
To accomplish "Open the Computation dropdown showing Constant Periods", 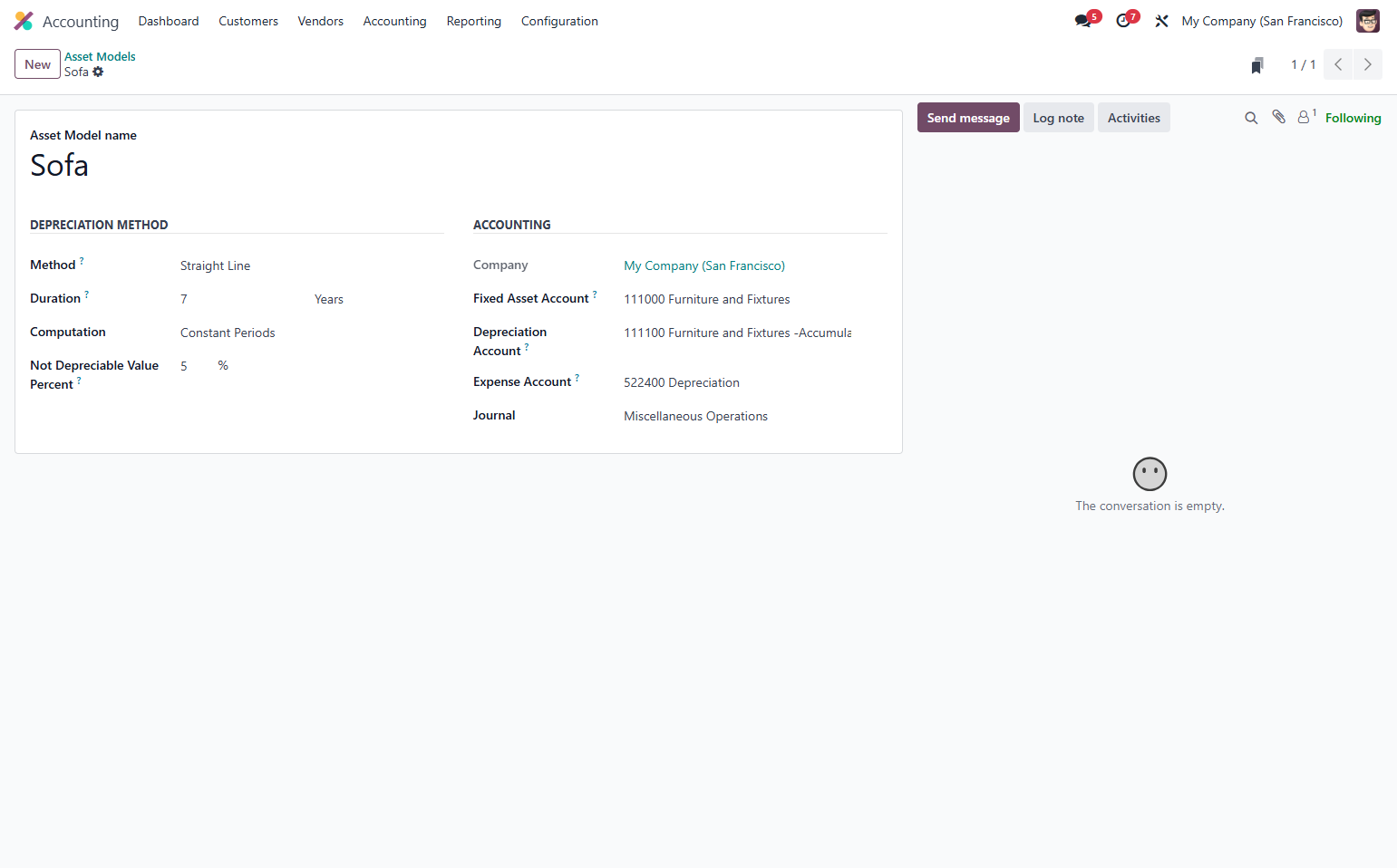I will tap(312, 333).
